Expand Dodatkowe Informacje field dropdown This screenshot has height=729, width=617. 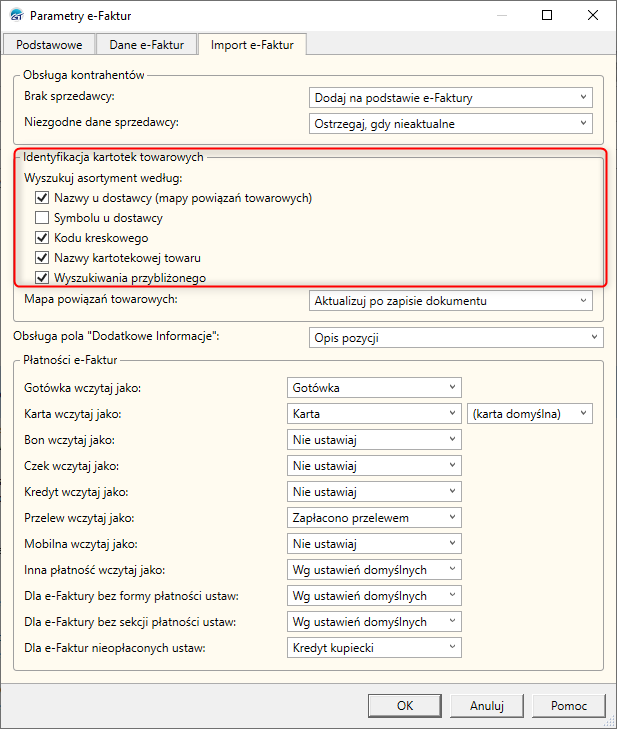(x=456, y=338)
